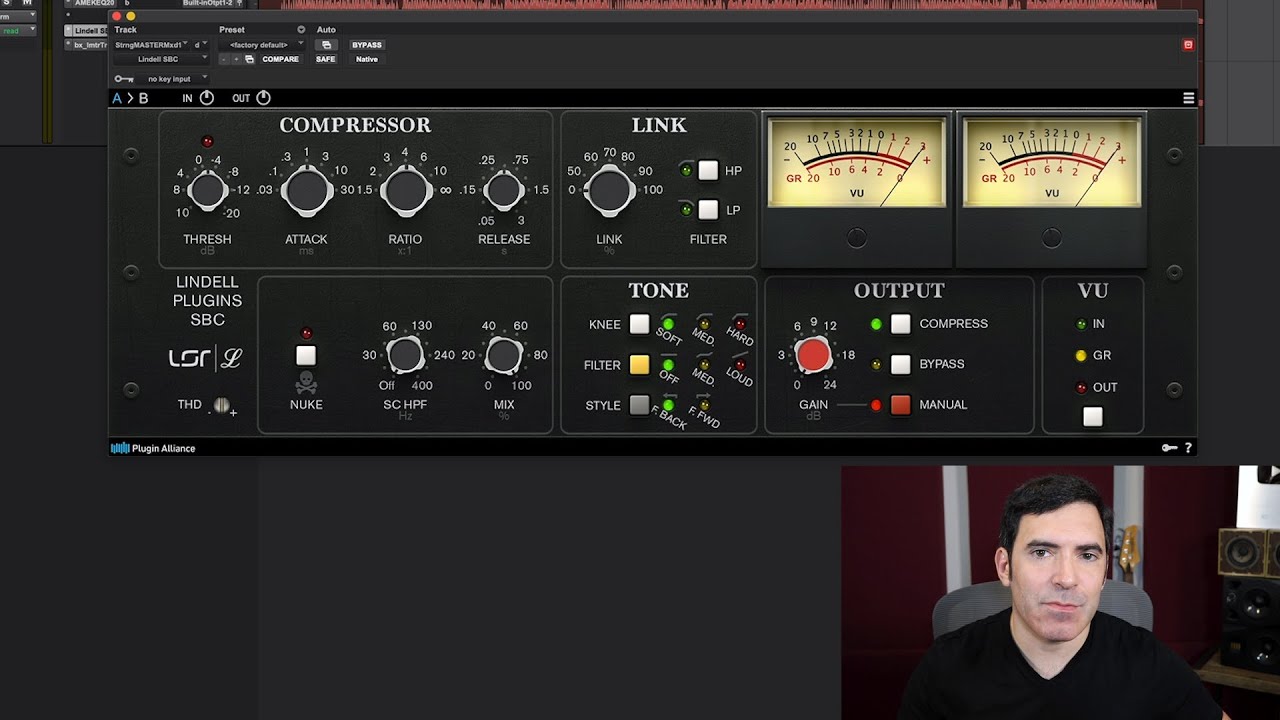Image resolution: width=1280 pixels, height=720 pixels.
Task: Click the THRESH knob
Action: [x=207, y=191]
